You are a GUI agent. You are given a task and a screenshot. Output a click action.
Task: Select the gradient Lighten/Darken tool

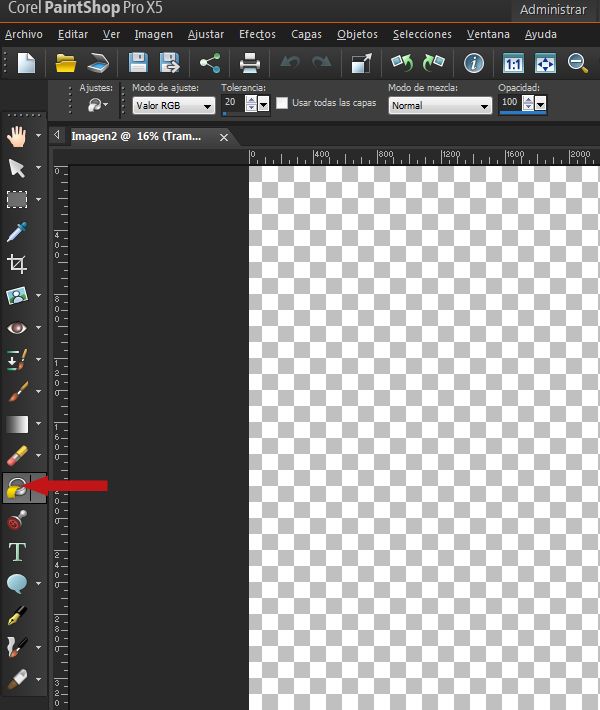17,424
